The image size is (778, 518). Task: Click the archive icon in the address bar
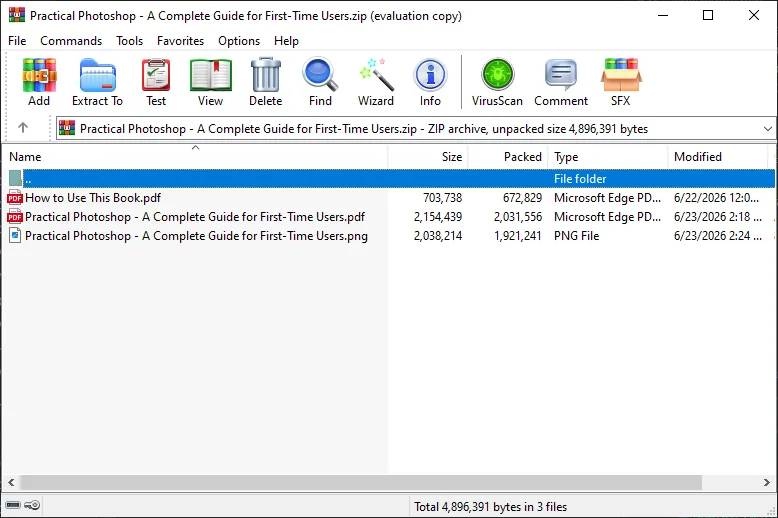point(67,128)
